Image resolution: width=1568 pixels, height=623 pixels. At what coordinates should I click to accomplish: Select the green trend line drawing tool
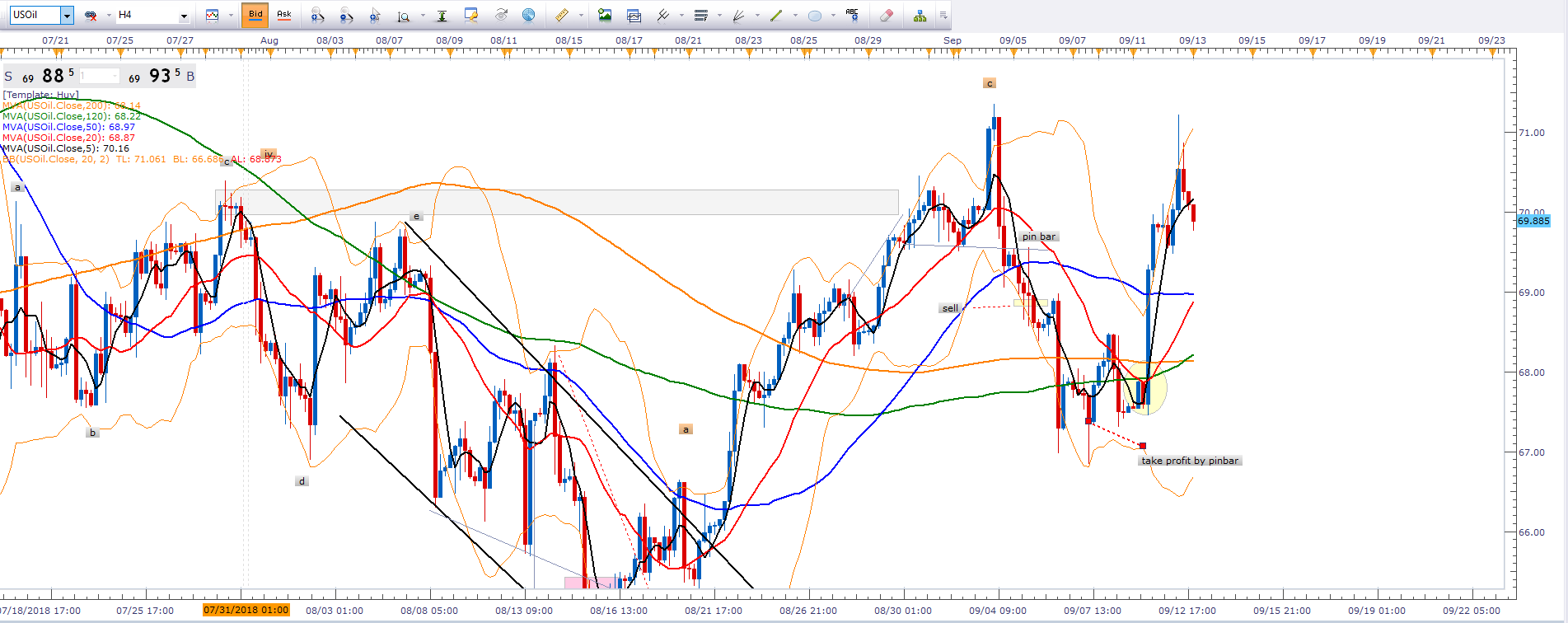(x=775, y=15)
